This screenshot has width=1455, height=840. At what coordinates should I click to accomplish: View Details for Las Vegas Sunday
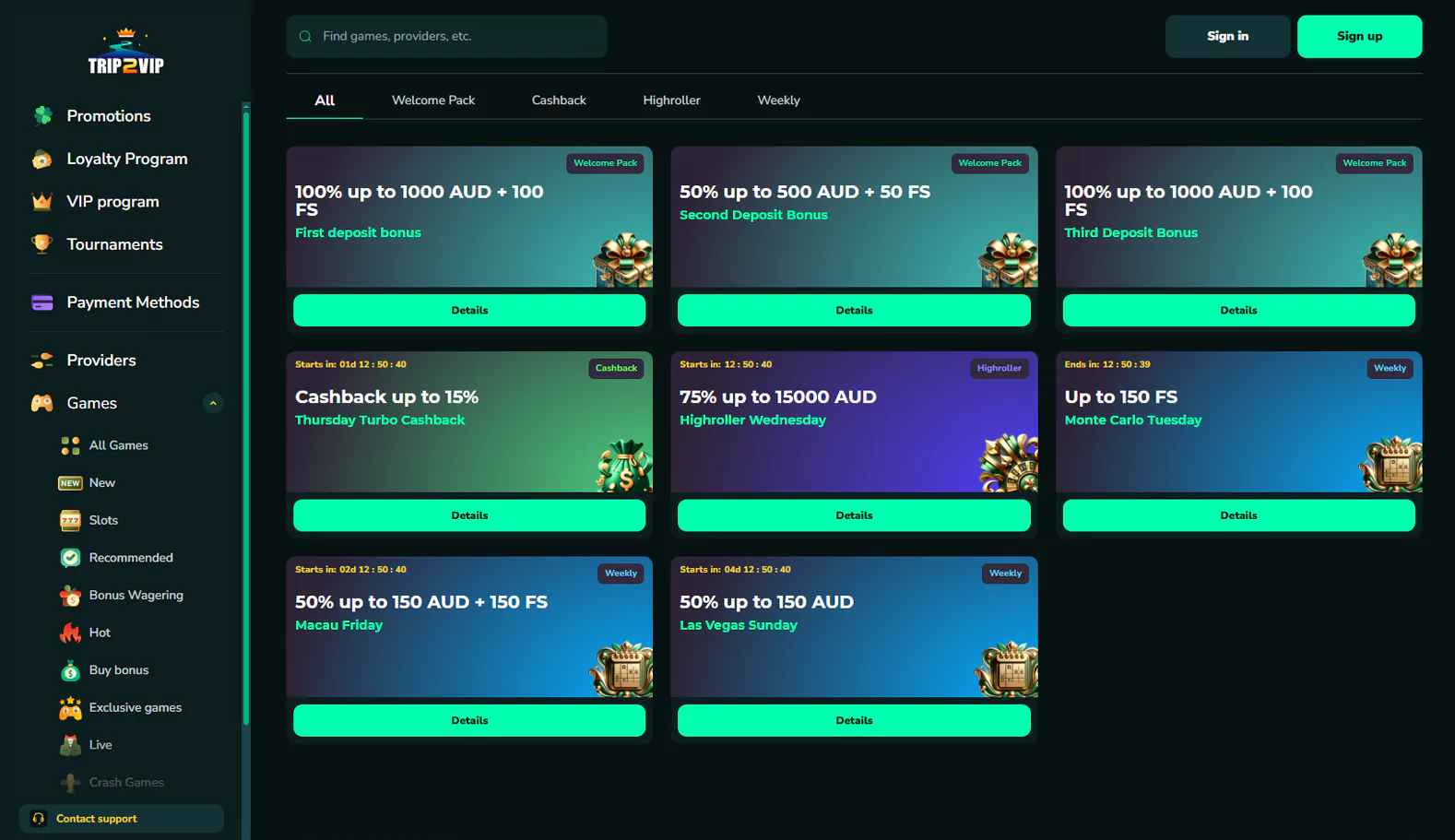pyautogui.click(x=854, y=720)
